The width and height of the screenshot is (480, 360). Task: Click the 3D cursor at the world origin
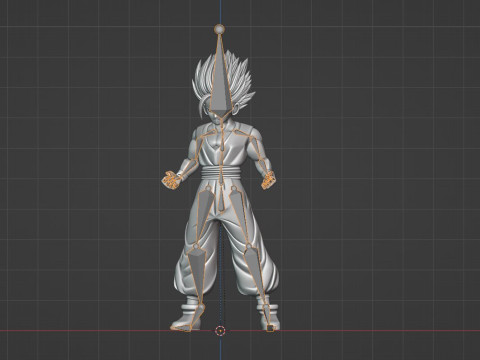tap(220, 331)
